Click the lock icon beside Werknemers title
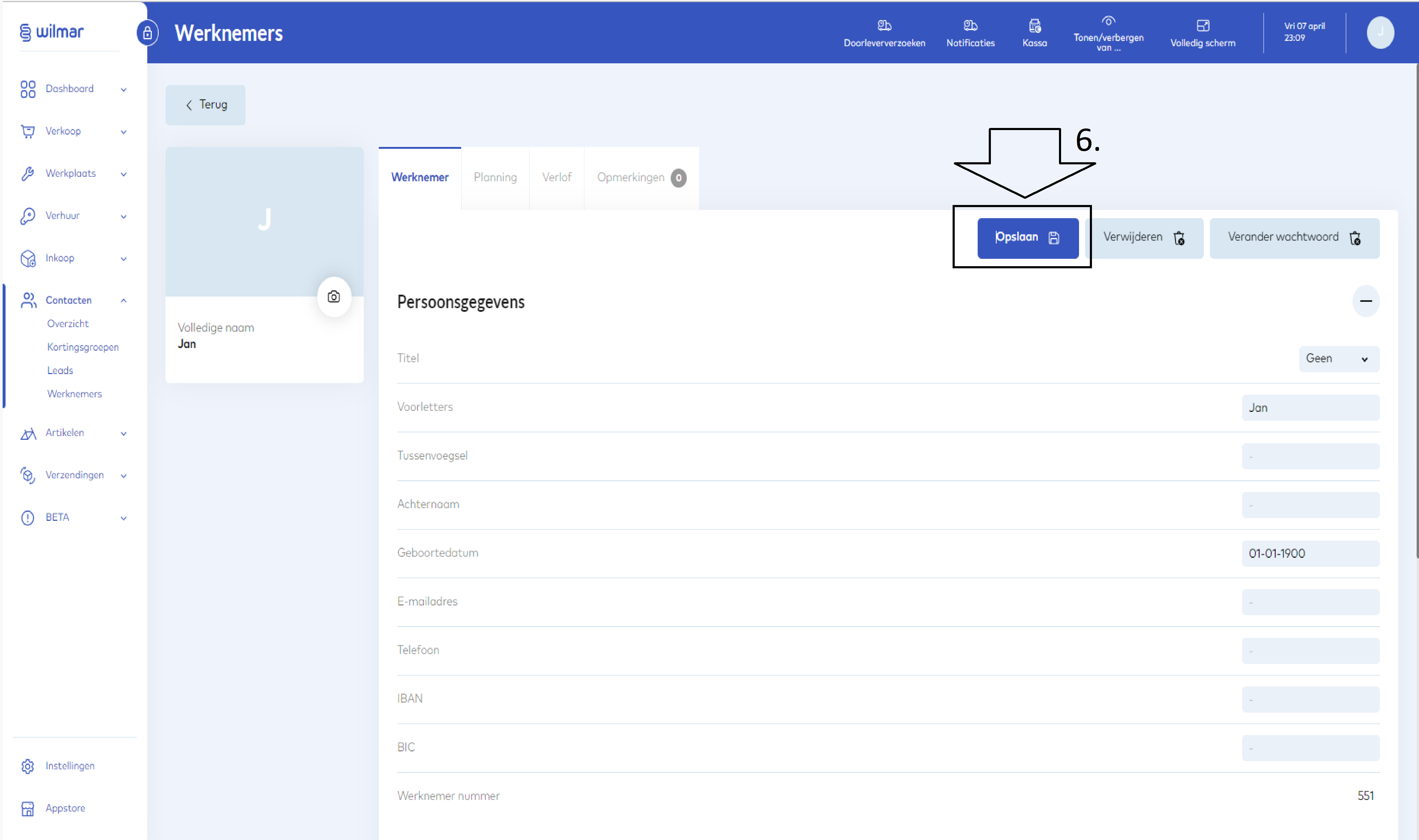Image resolution: width=1419 pixels, height=840 pixels. (147, 33)
